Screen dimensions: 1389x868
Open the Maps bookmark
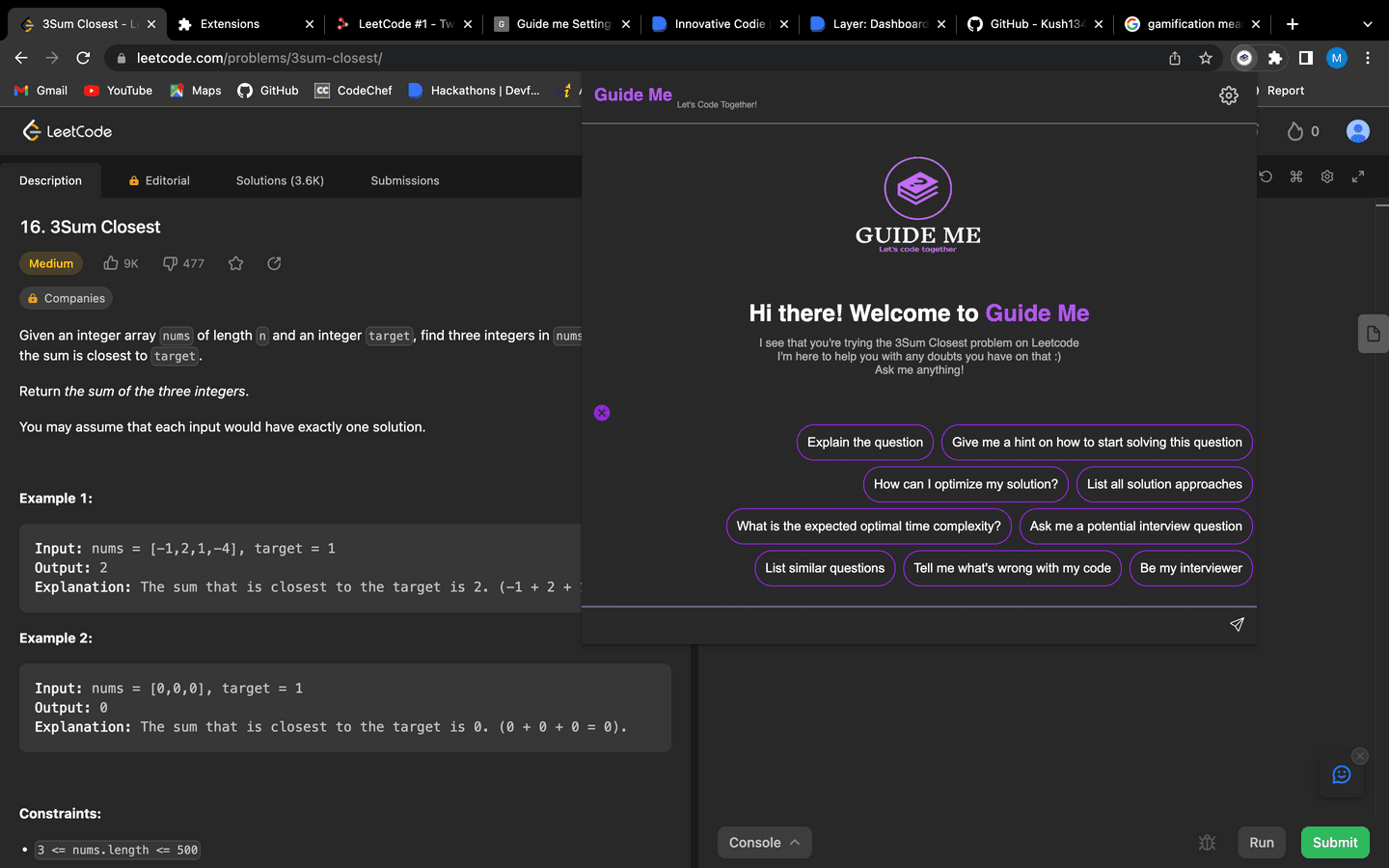click(x=196, y=91)
